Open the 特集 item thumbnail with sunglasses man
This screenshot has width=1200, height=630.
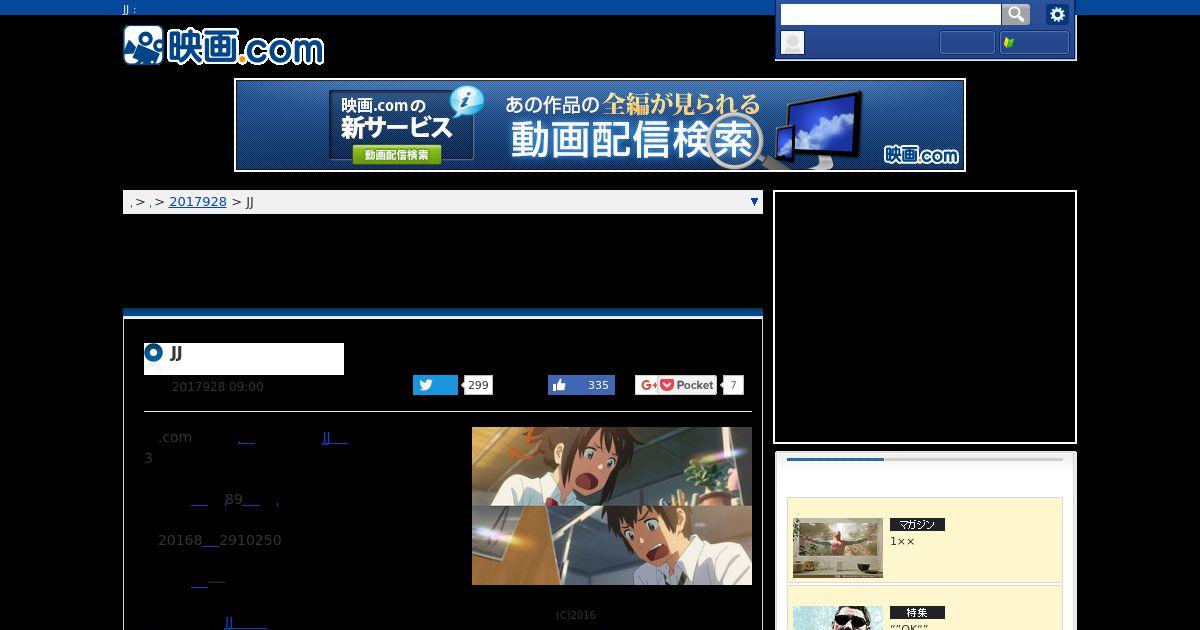(x=838, y=618)
